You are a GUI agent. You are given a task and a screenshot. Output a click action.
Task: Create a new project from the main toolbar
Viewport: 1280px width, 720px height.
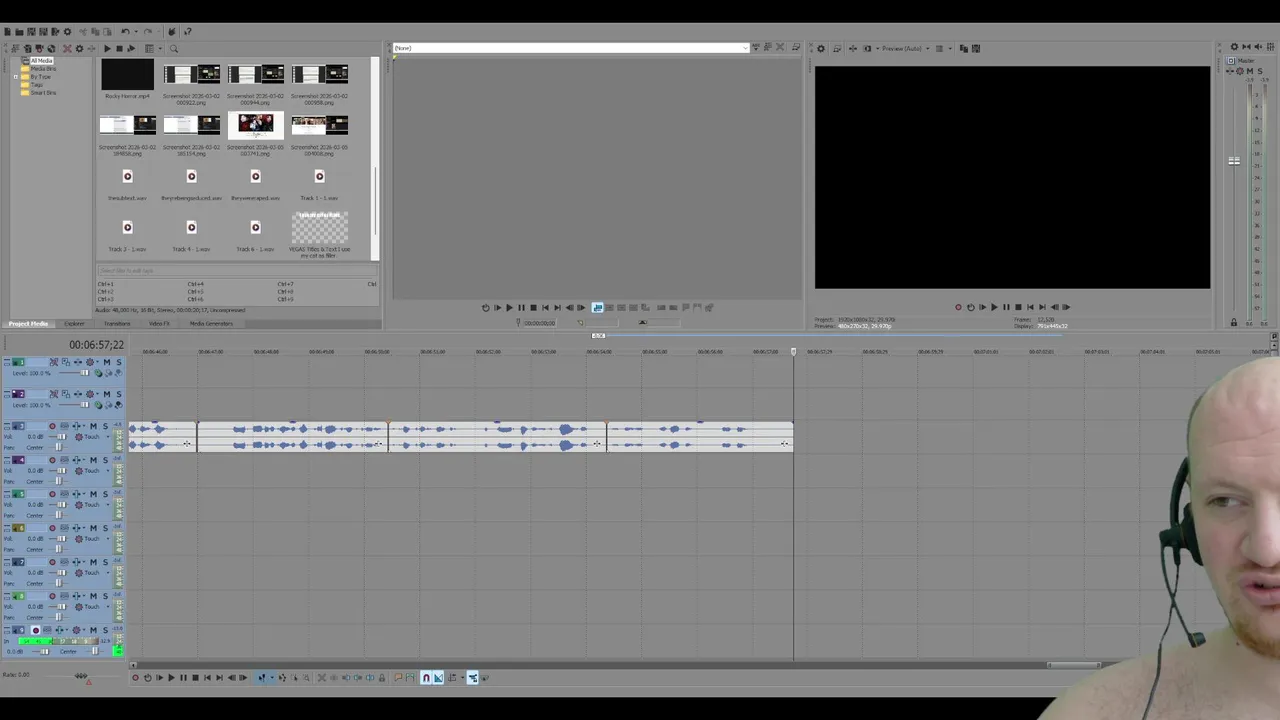tap(7, 32)
